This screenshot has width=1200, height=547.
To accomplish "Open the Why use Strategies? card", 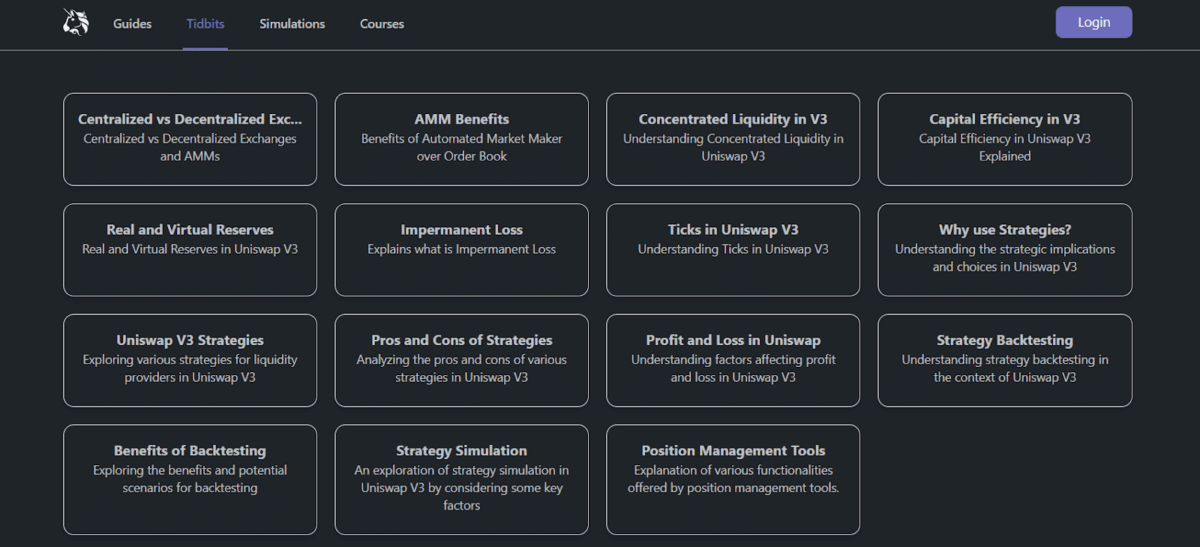I will coord(1005,250).
